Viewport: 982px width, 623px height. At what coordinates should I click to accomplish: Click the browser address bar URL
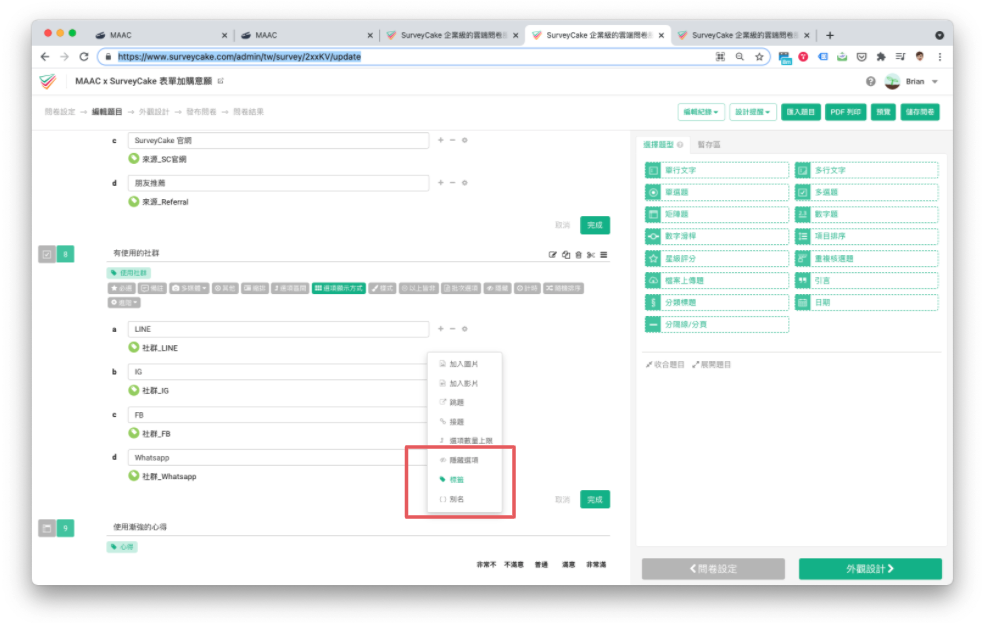pos(239,56)
